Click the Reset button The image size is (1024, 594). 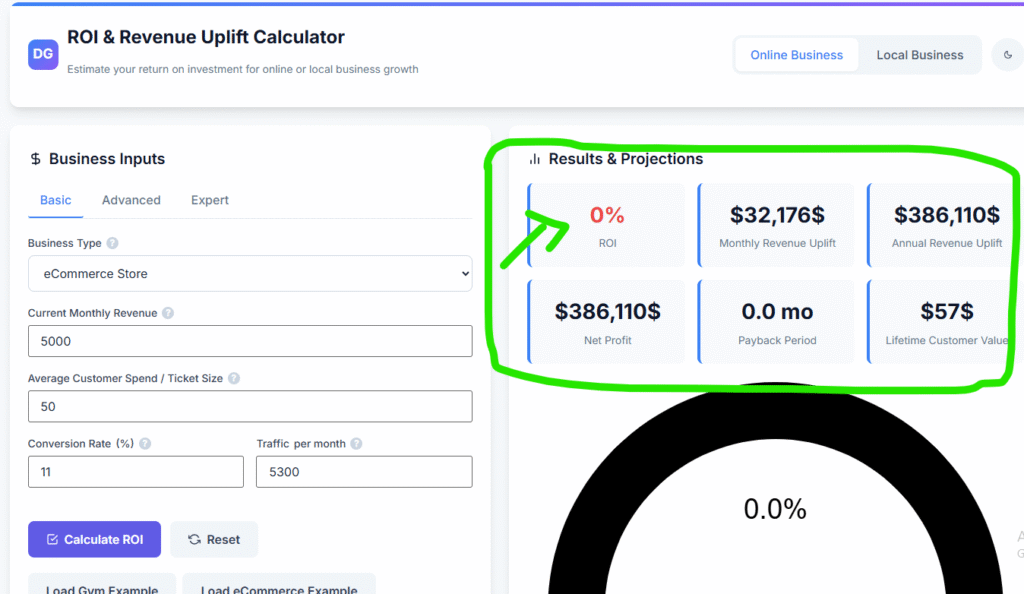(214, 539)
